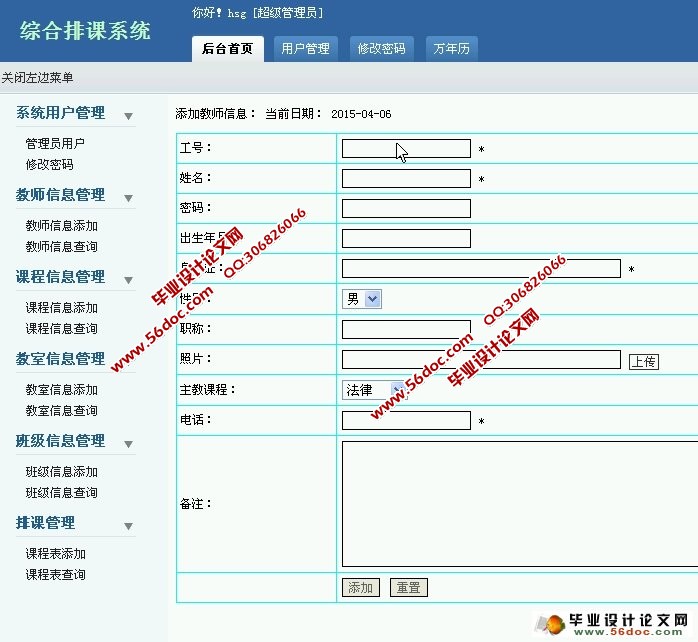This screenshot has height=642, width=698.
Task: Focus the 出生年月 input field
Action: click(x=406, y=238)
